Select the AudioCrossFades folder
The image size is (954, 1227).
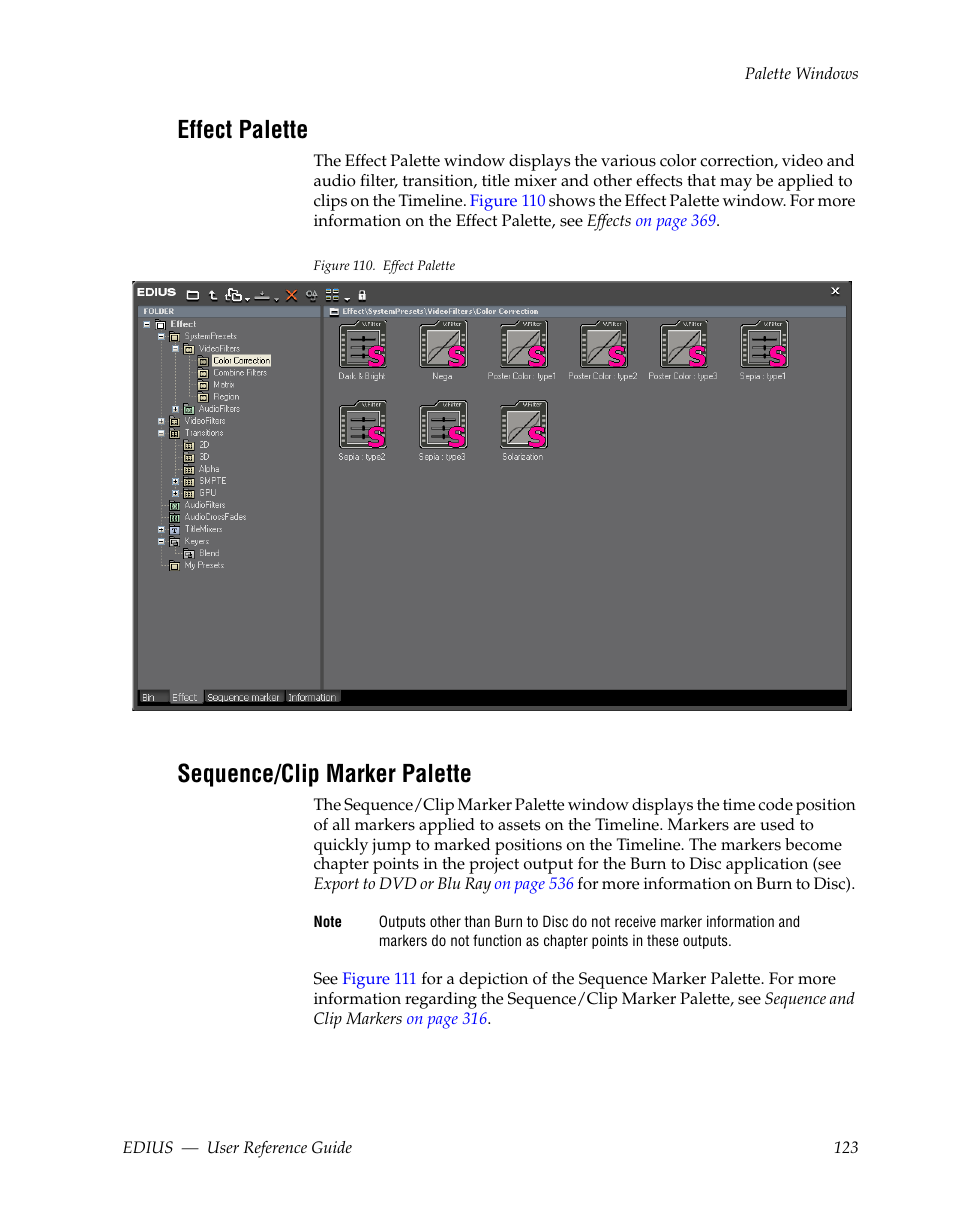(x=215, y=517)
